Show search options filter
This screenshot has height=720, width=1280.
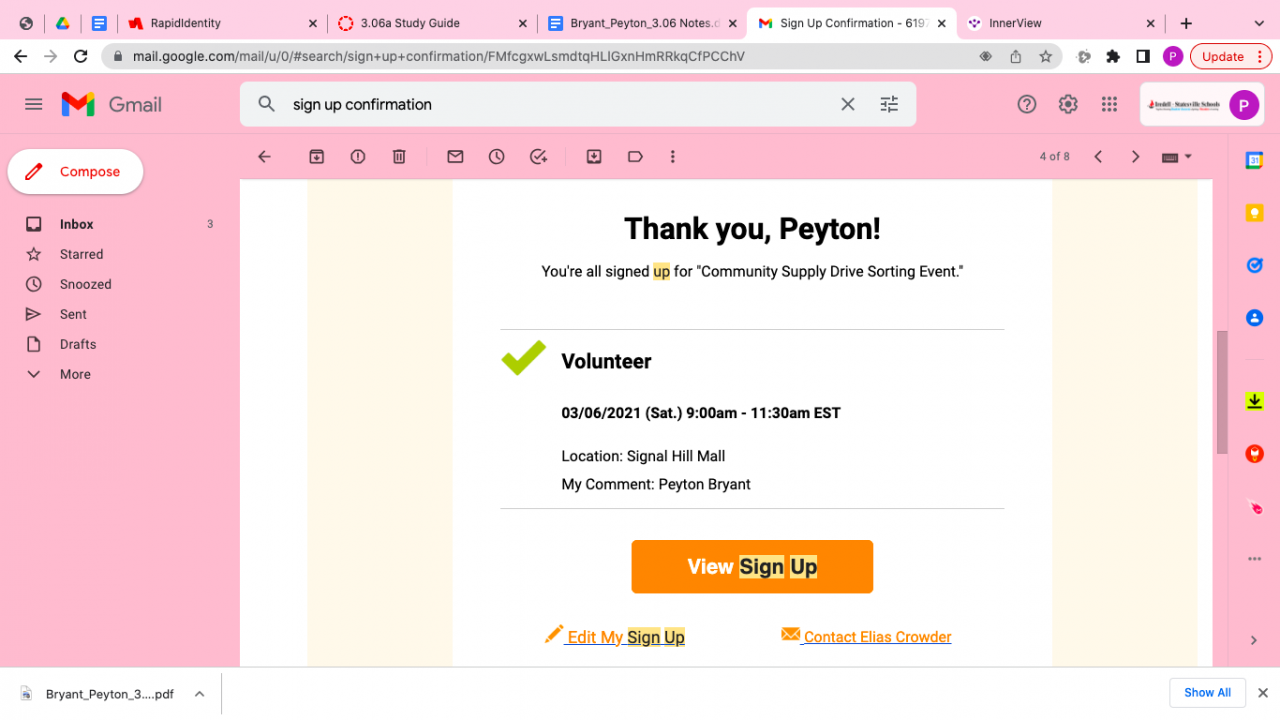[889, 104]
